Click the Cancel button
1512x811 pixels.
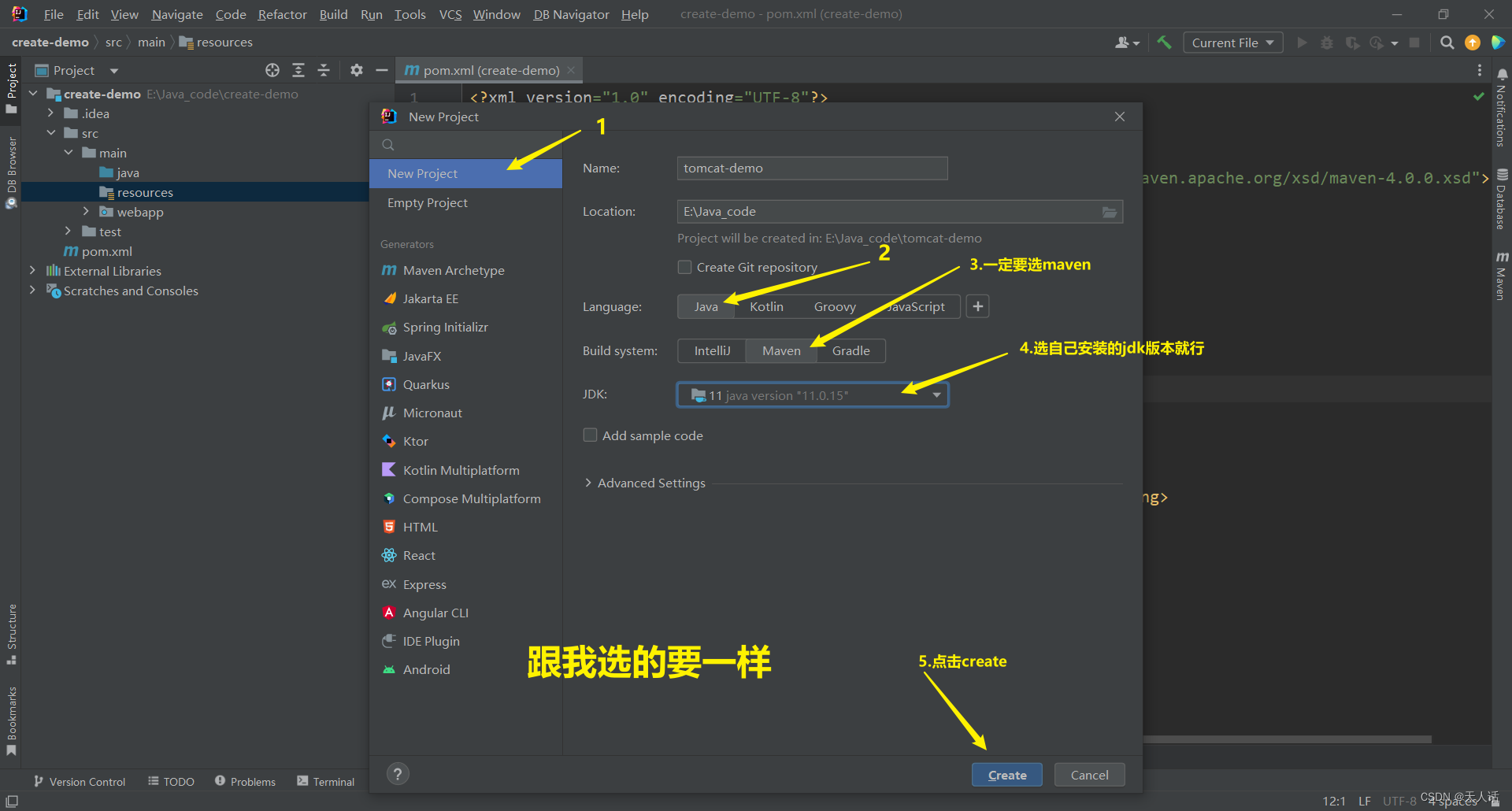click(1088, 774)
